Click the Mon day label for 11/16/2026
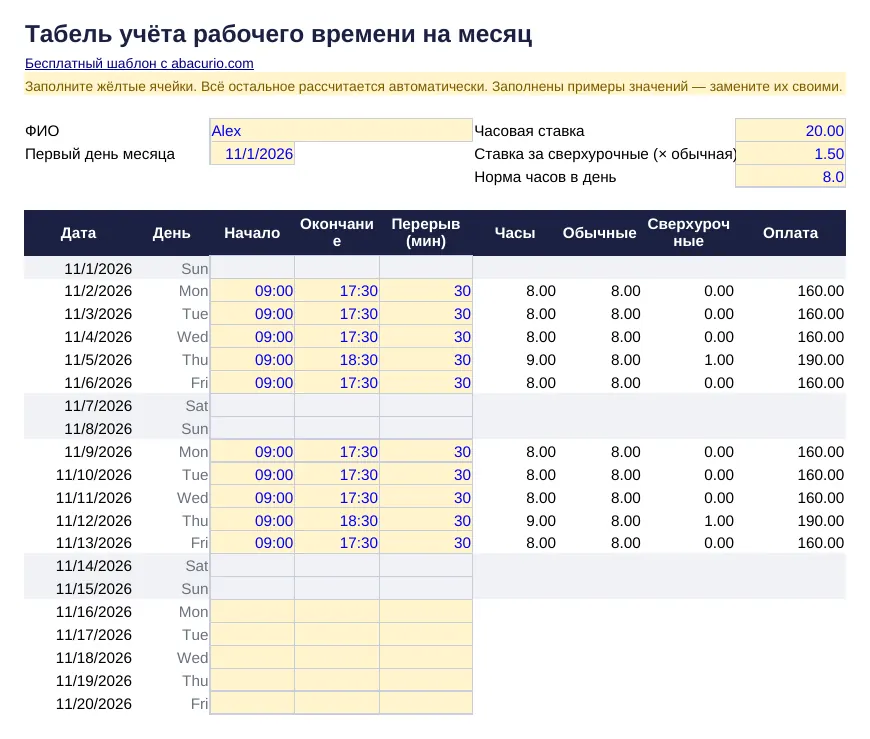This screenshot has height=739, width=870. tap(194, 612)
